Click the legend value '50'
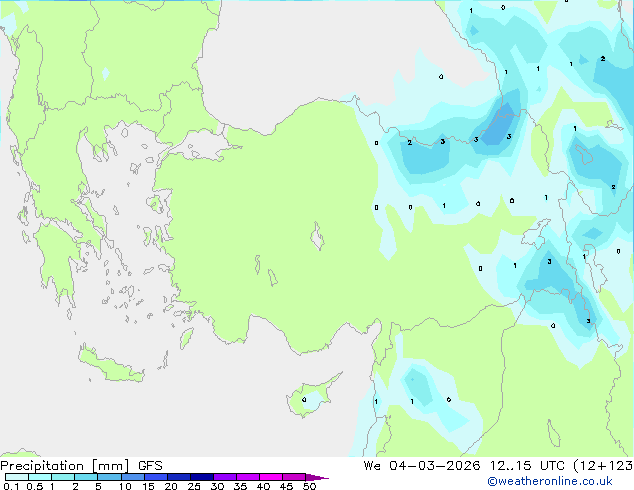The image size is (634, 490). [x=309, y=486]
